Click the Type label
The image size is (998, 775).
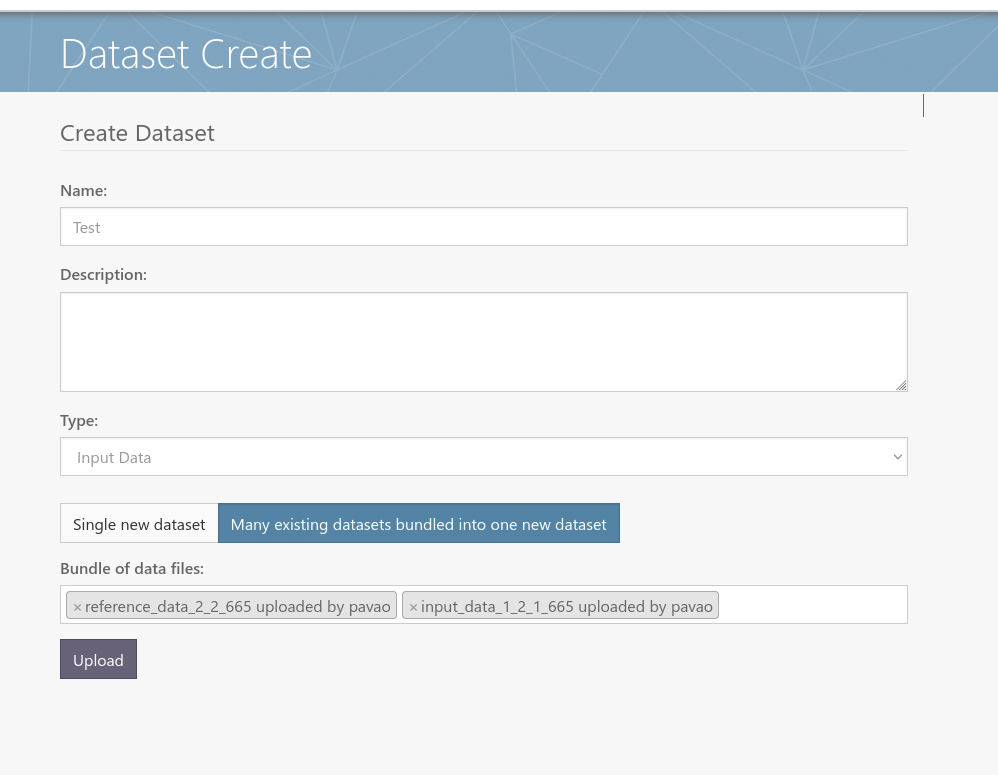point(79,421)
